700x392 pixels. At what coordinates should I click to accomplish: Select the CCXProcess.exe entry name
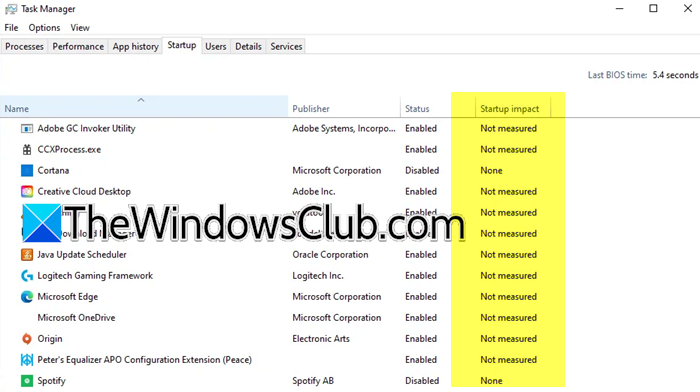tap(69, 150)
